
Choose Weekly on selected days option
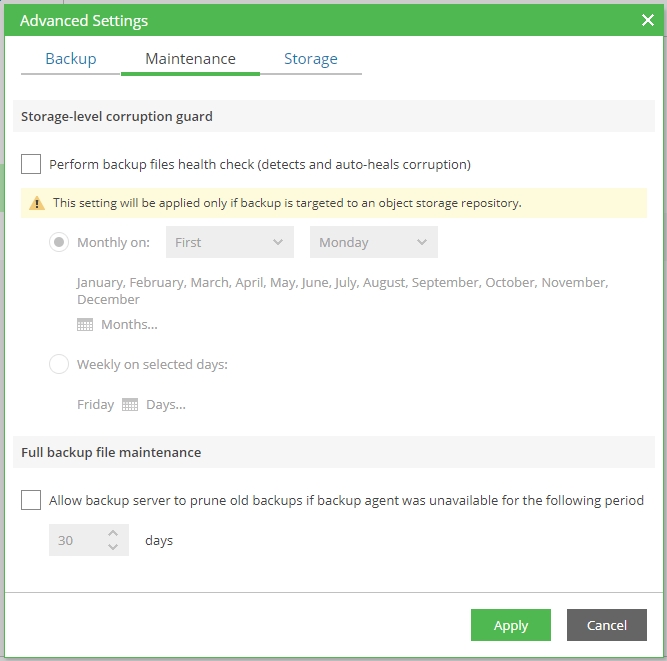(59, 364)
